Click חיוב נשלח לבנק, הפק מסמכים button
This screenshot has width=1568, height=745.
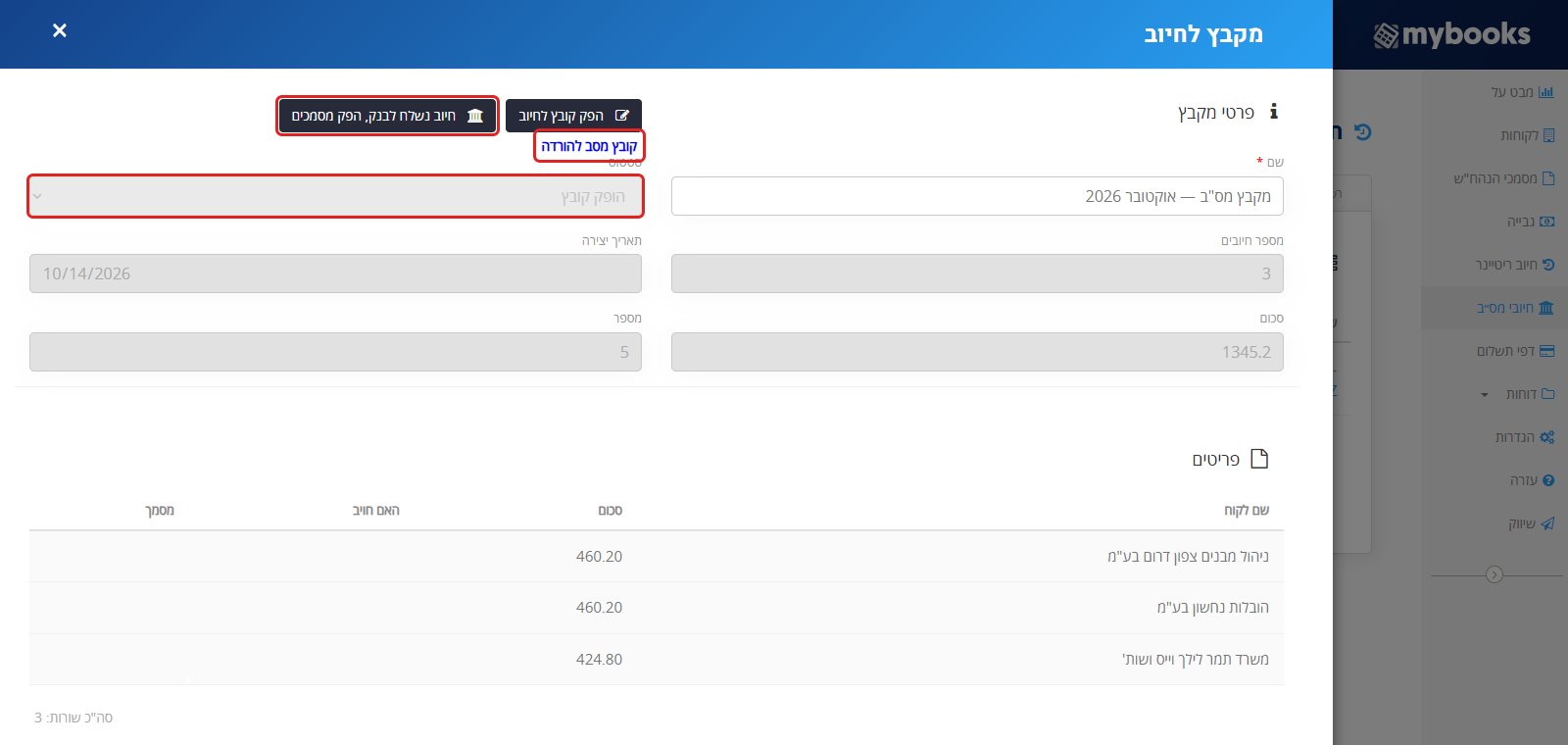pos(388,116)
